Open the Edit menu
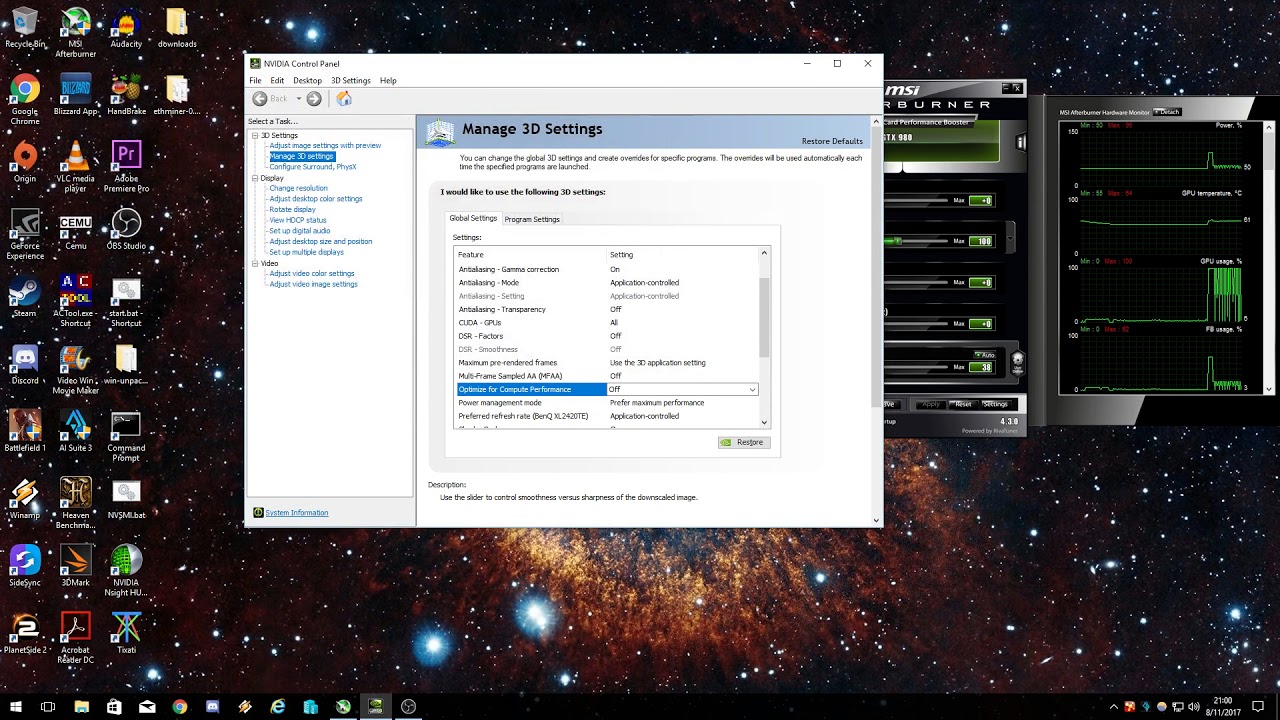 (x=277, y=80)
